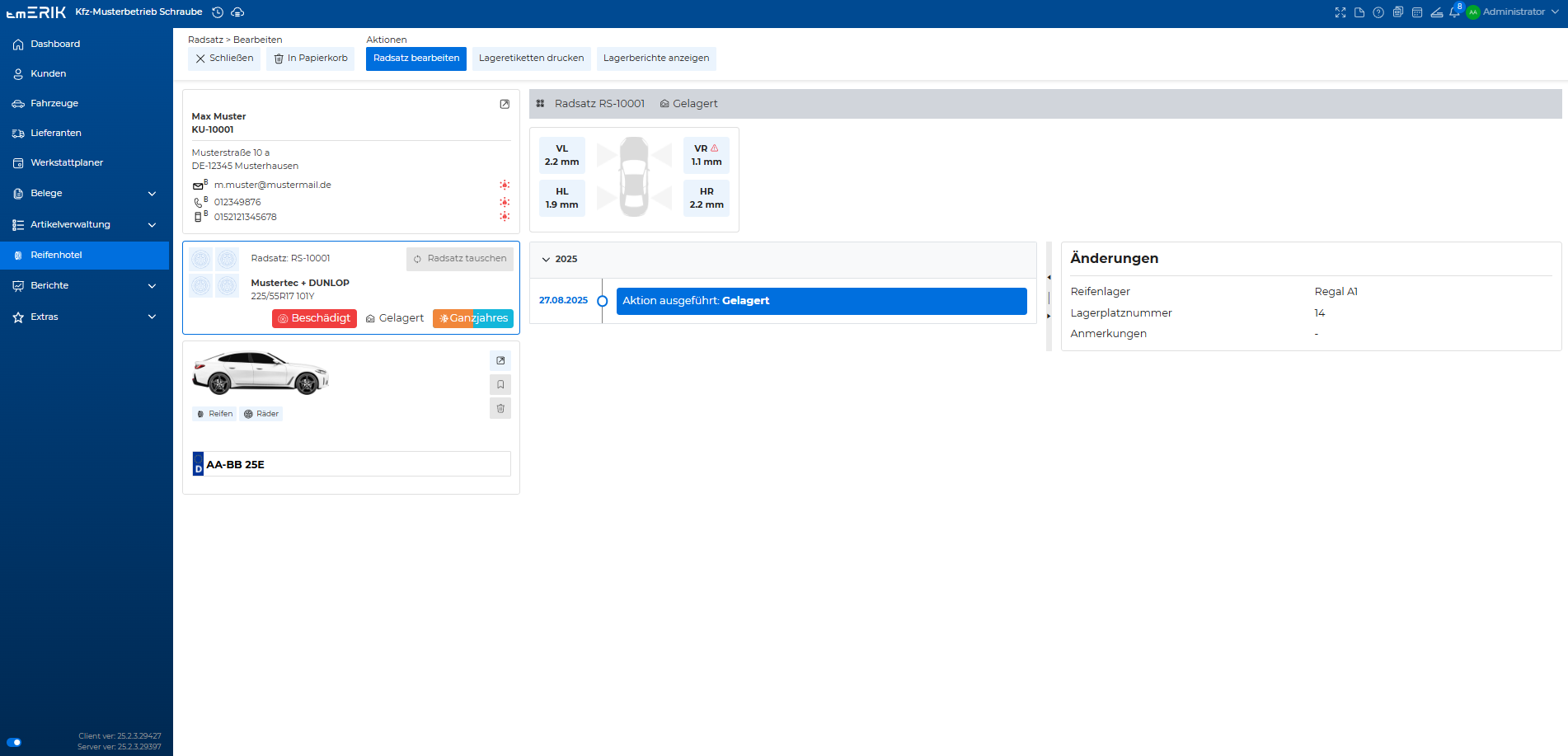
Task: Click the red marker beside the email address
Action: coord(505,185)
